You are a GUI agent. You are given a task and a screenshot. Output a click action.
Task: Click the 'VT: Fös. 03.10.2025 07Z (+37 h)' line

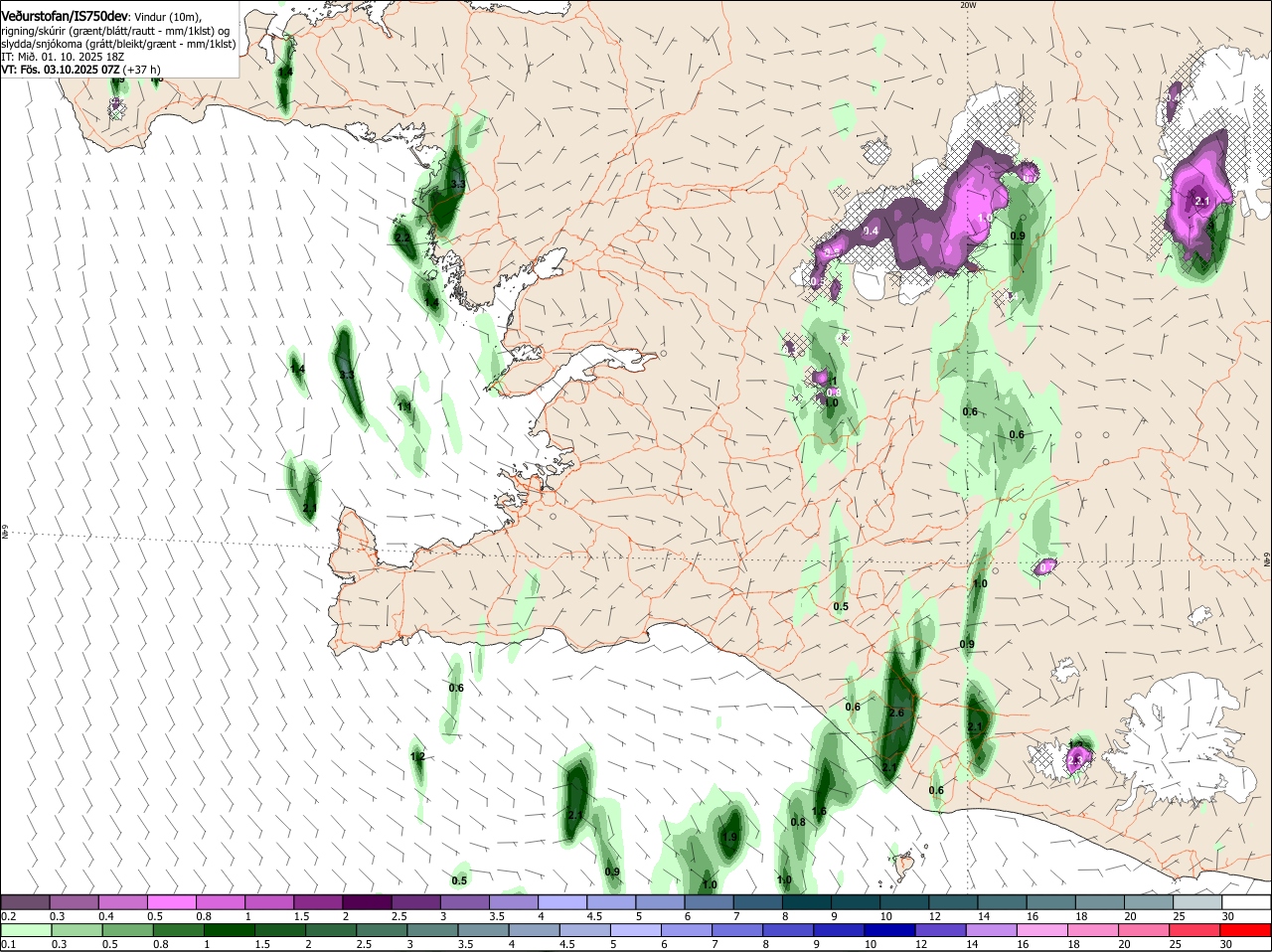(x=81, y=70)
